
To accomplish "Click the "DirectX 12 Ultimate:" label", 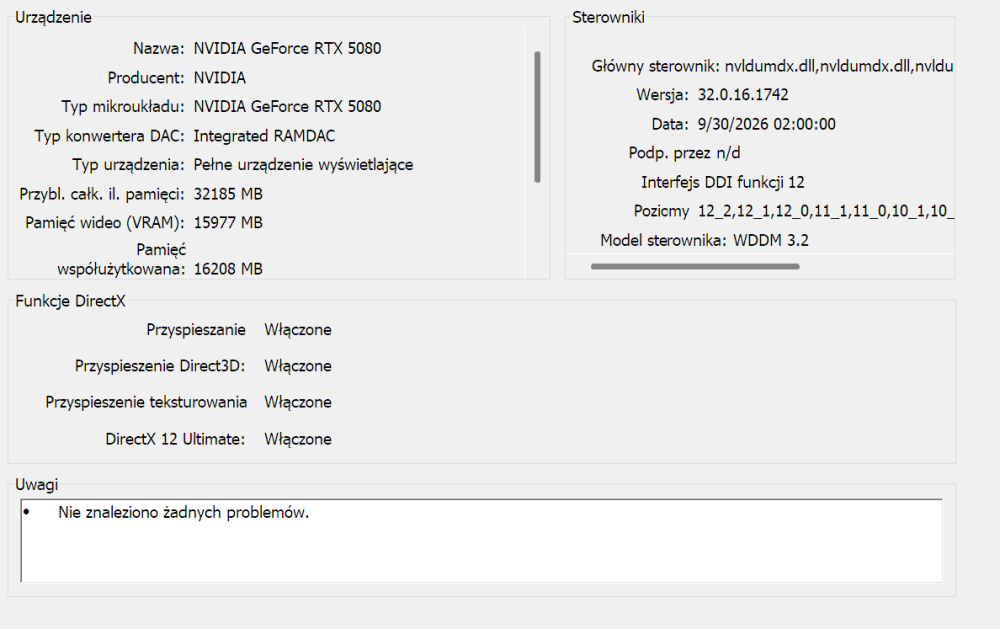I will 175,440.
